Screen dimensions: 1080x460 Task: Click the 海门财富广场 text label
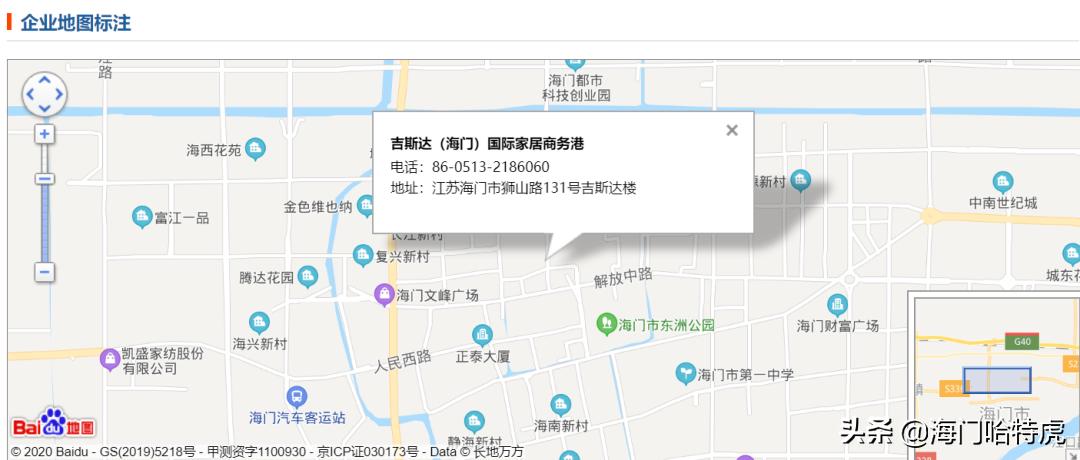coord(838,326)
